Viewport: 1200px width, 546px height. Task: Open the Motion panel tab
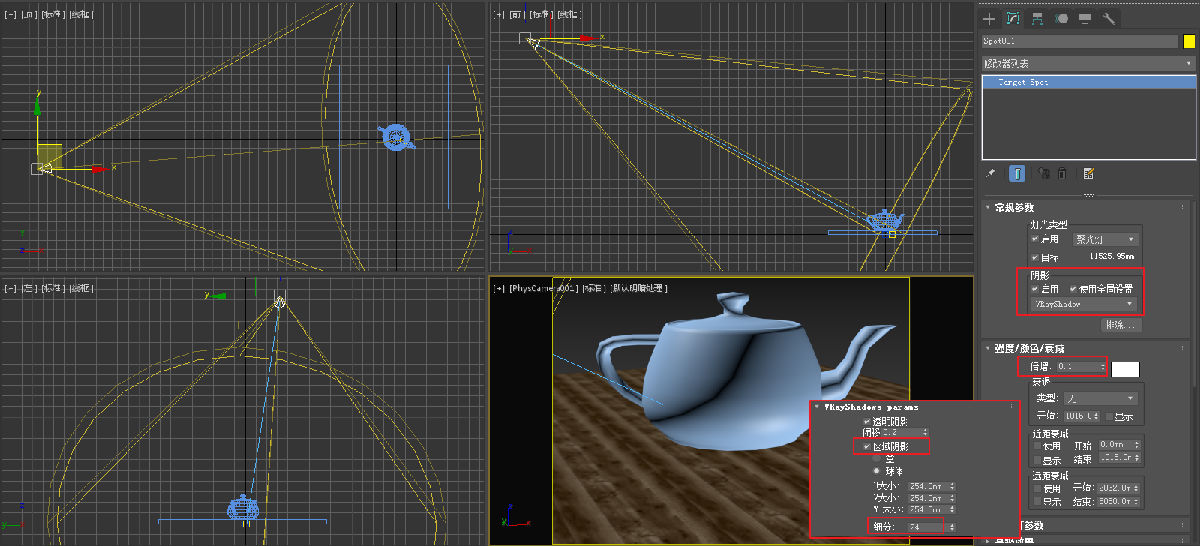click(x=1062, y=18)
